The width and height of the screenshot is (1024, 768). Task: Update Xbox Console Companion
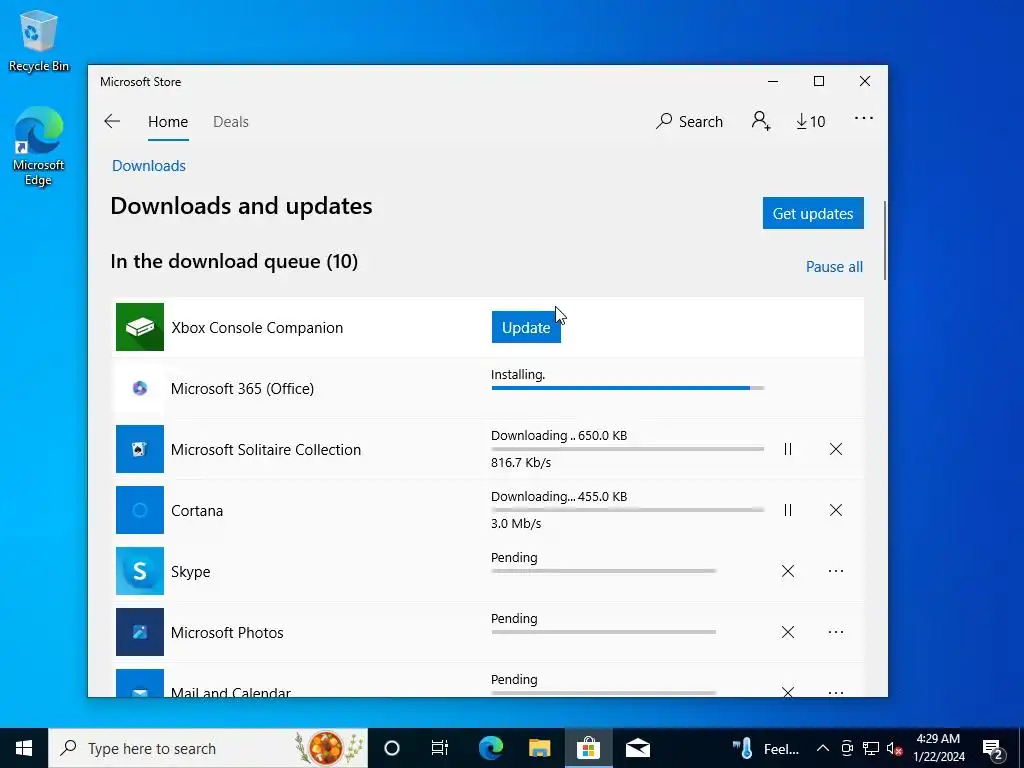526,327
